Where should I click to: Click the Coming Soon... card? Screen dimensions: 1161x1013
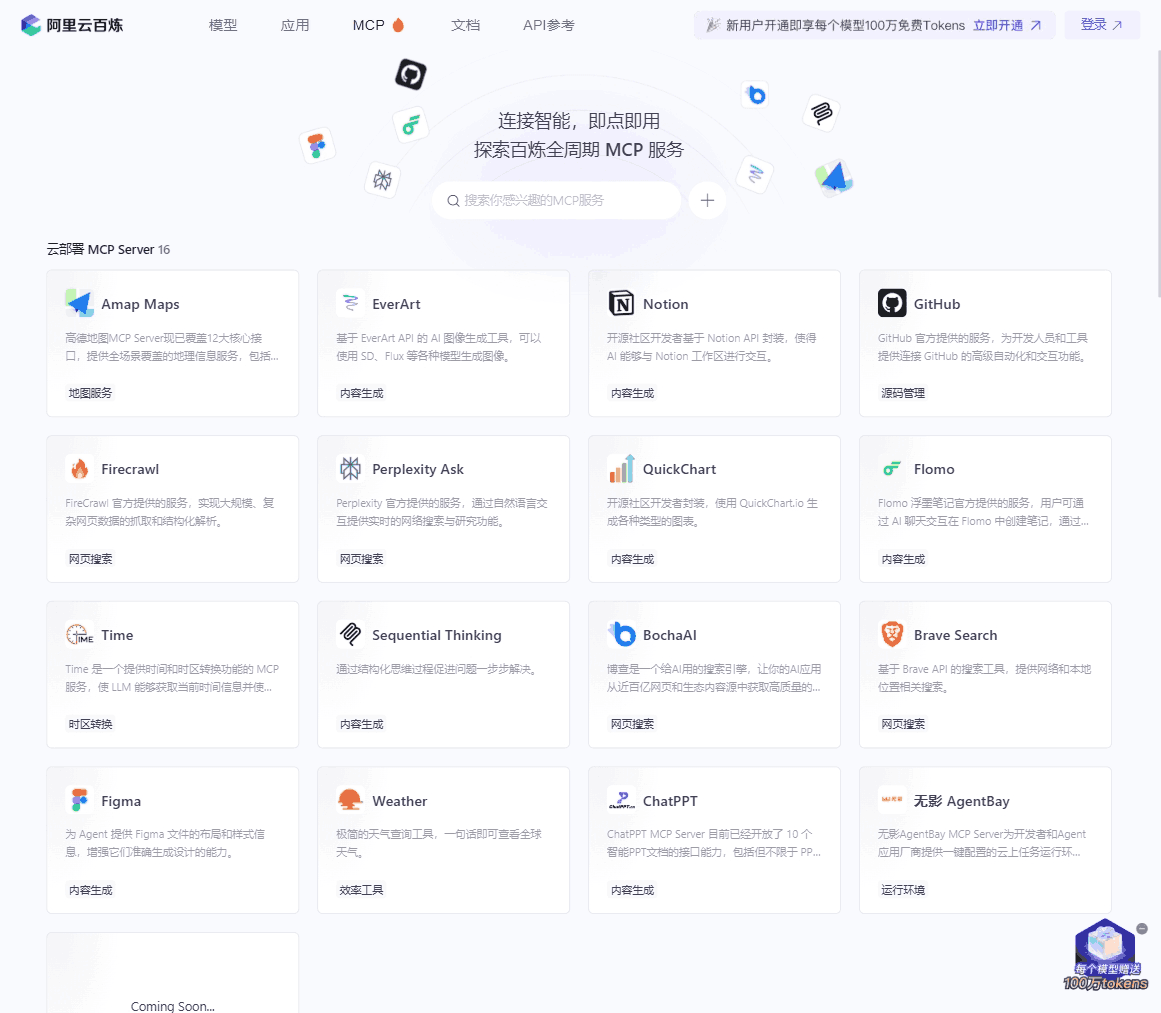[x=173, y=973]
